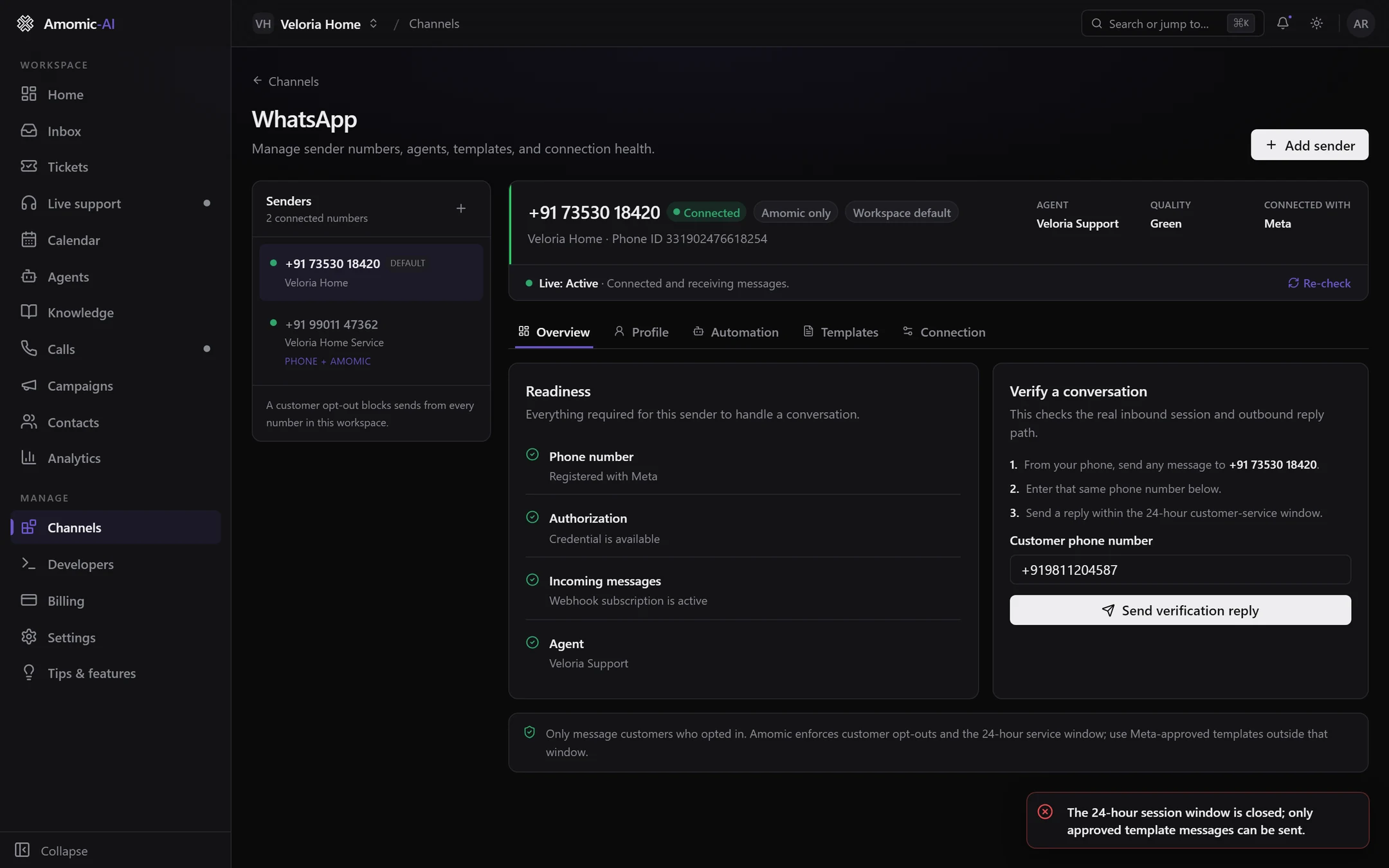The width and height of the screenshot is (1389, 868).
Task: Open Calls from the sidebar
Action: pos(116,350)
